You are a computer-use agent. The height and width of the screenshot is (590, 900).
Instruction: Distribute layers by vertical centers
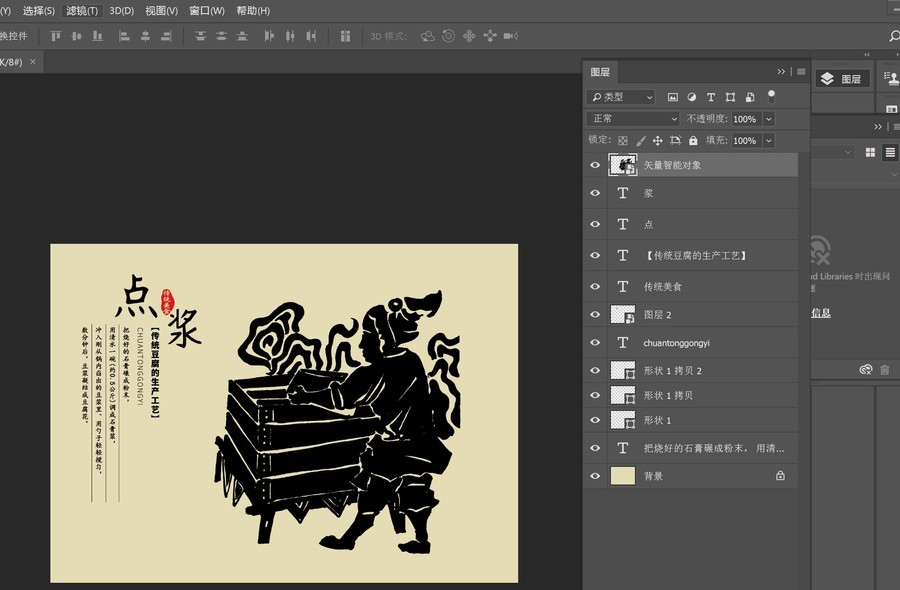221,36
